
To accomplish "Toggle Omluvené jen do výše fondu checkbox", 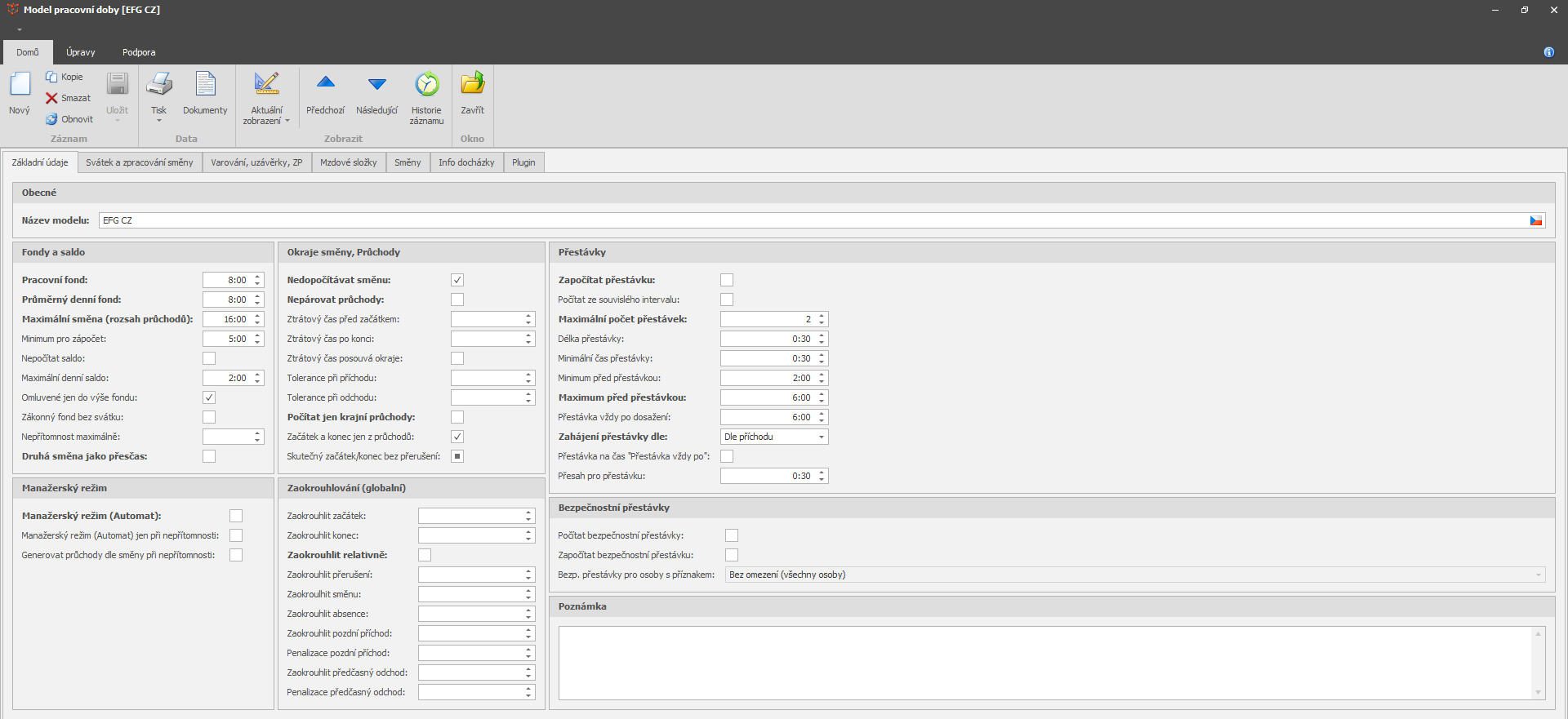I will tap(209, 397).
